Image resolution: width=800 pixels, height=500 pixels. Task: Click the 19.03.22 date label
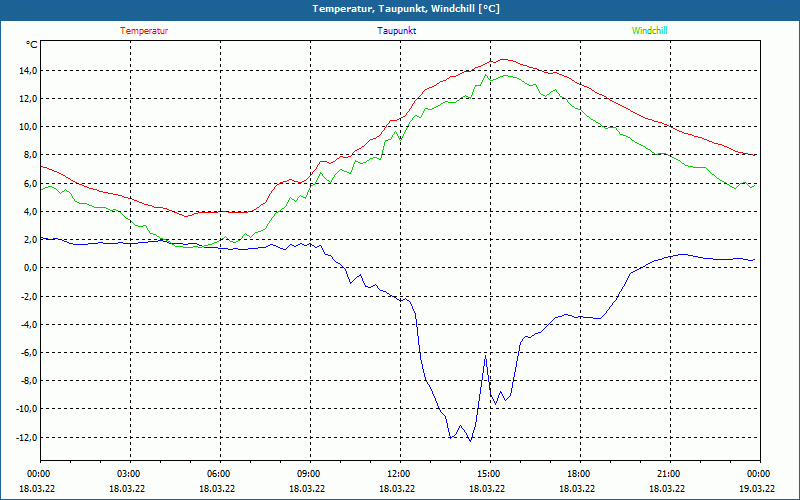(x=757, y=488)
